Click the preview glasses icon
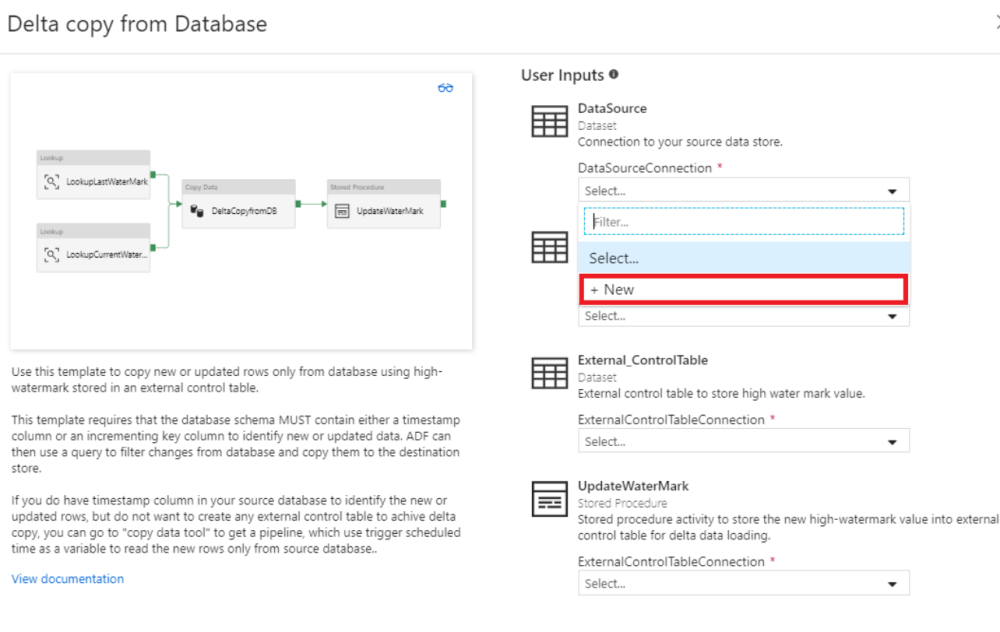 click(445, 88)
